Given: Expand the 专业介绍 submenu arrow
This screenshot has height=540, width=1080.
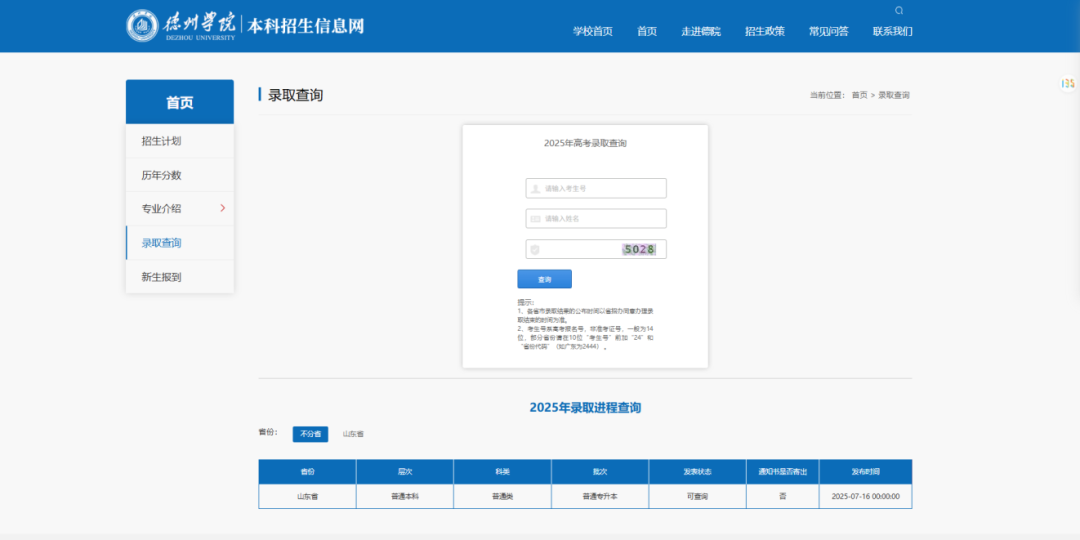Looking at the screenshot, I should (x=222, y=208).
